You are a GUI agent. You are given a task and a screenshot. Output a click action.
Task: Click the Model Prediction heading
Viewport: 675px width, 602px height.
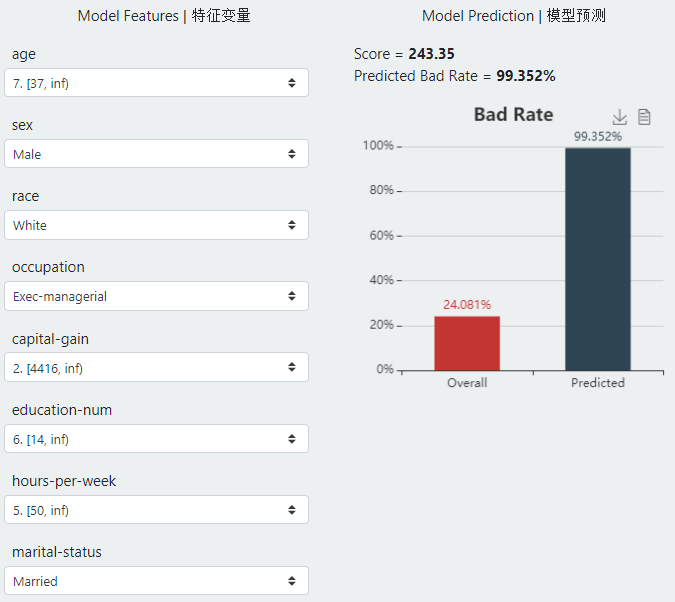[x=513, y=16]
